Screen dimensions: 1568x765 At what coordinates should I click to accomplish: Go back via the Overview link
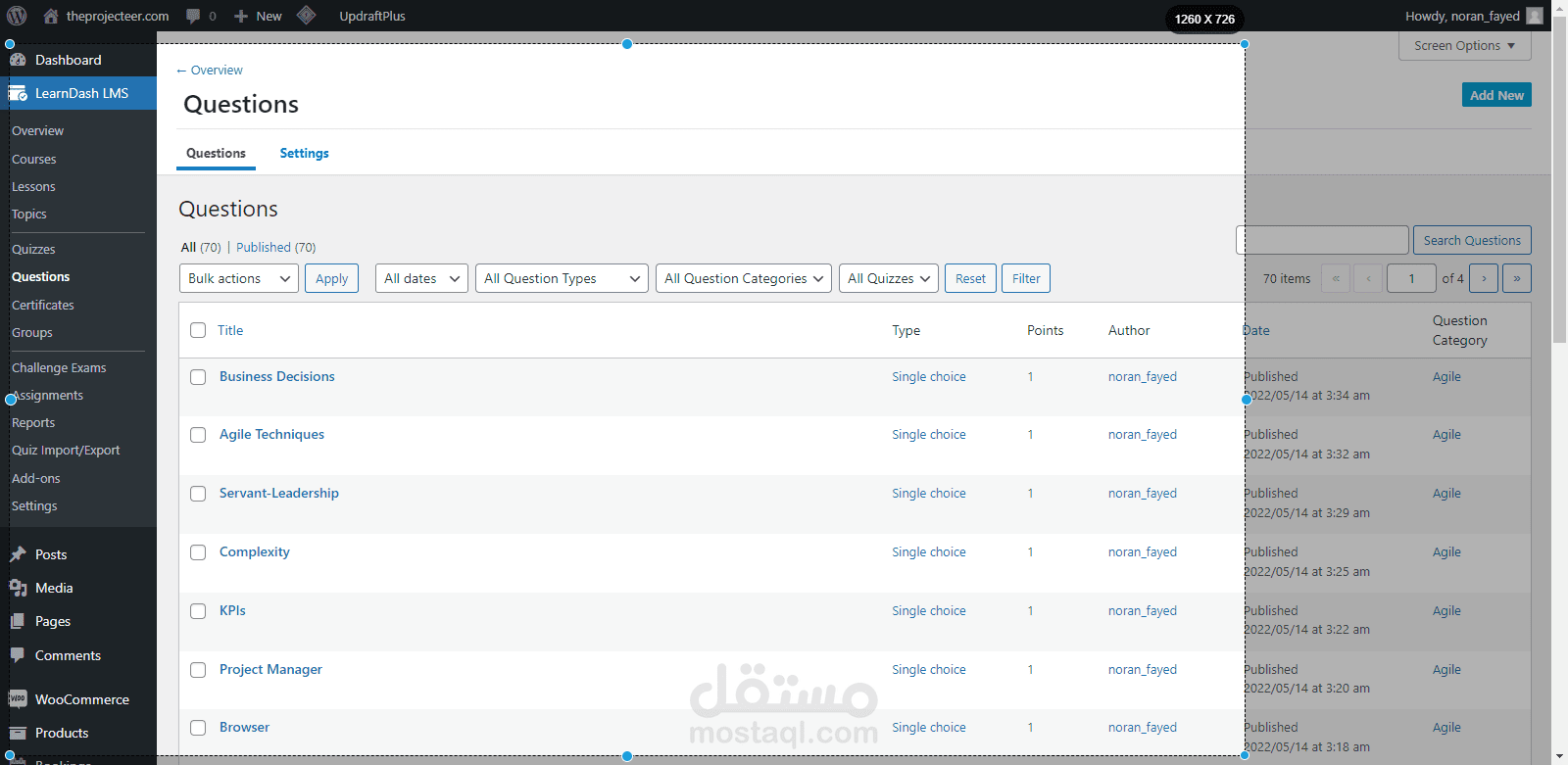tap(210, 70)
